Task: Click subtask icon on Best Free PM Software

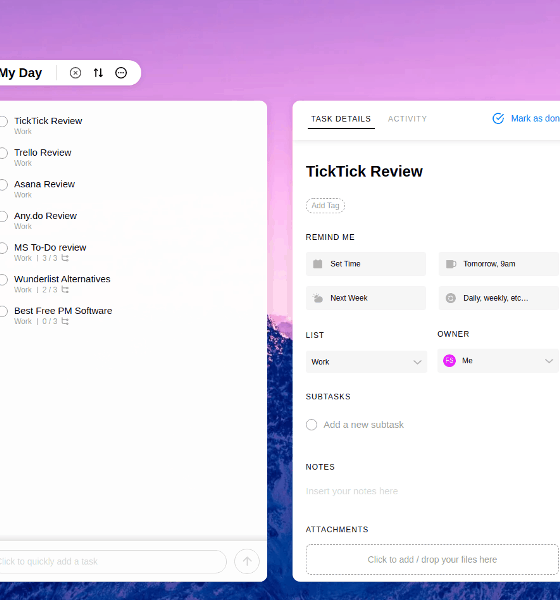Action: [x=65, y=321]
